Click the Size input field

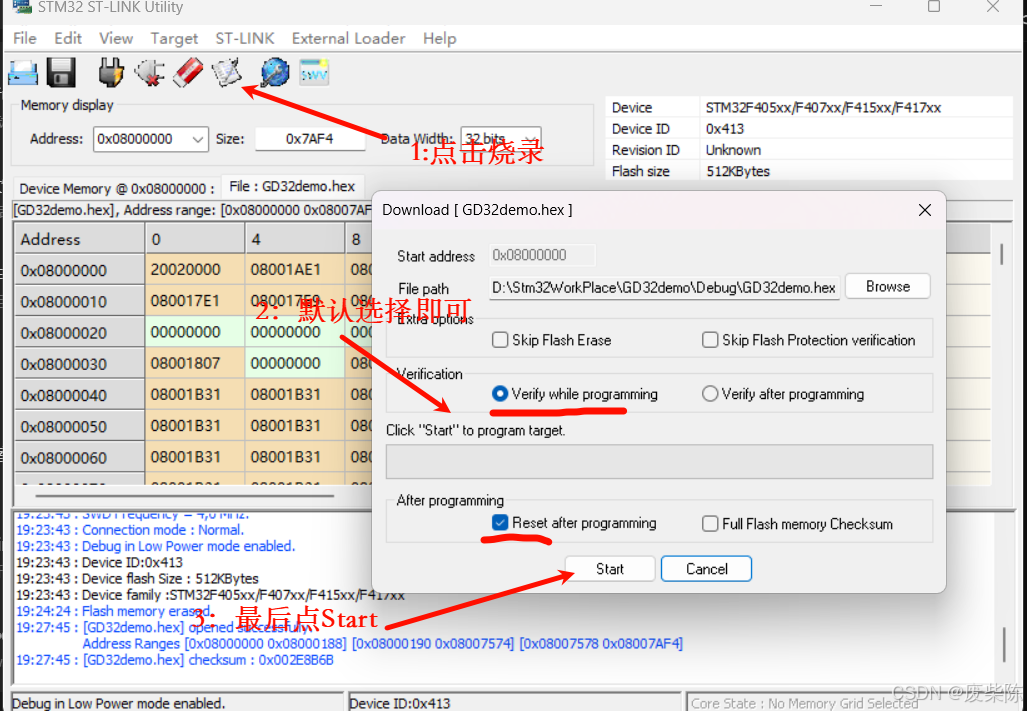[310, 139]
